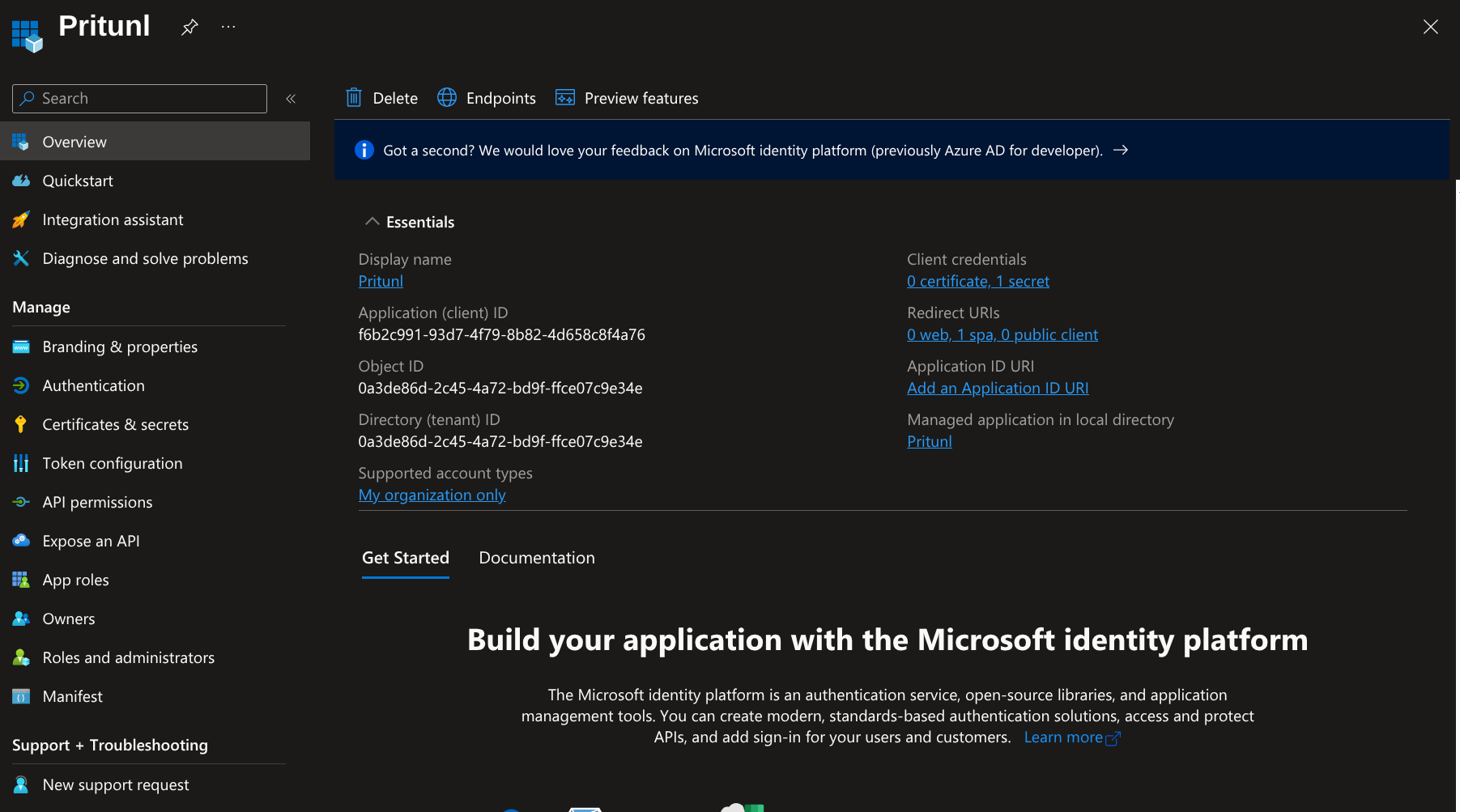Click the feedback banner arrow
The height and width of the screenshot is (812, 1460).
click(1121, 151)
